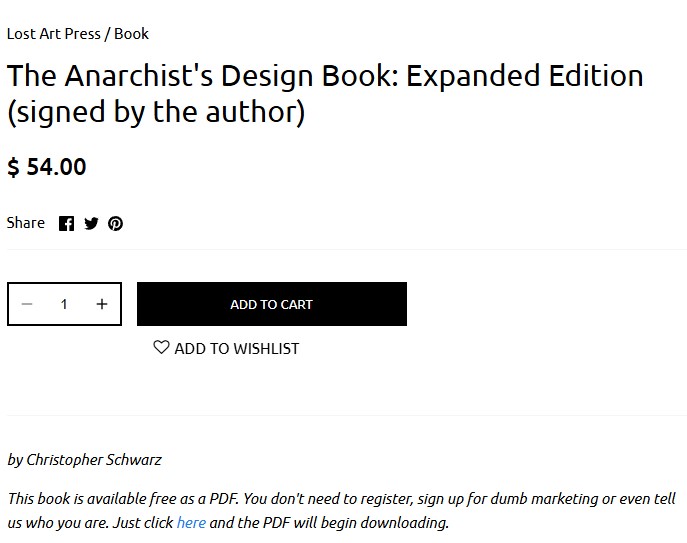Share this book on Twitter
Image resolution: width=687 pixels, height=543 pixels.
[x=91, y=224]
